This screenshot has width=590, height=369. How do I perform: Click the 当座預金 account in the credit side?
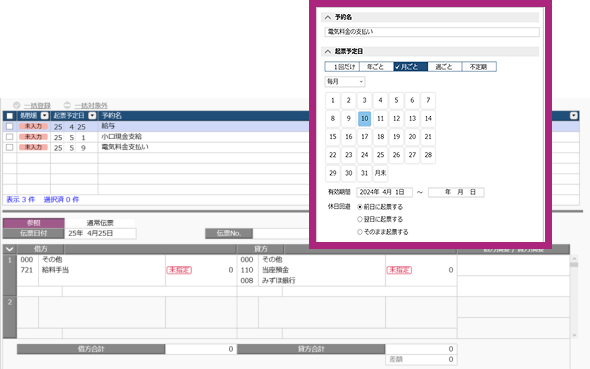coord(275,270)
